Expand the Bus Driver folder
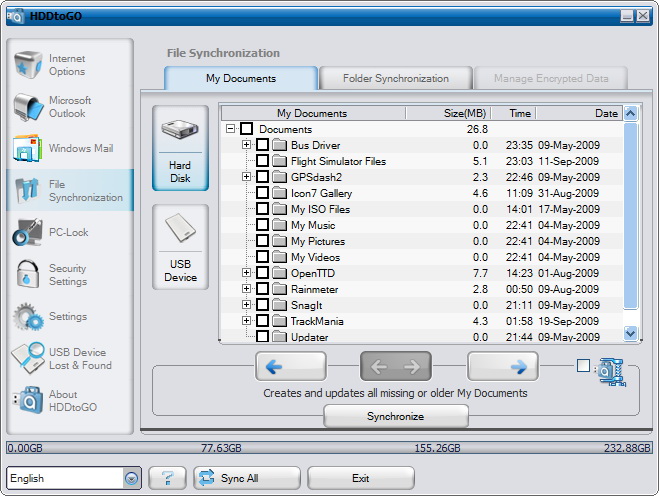This screenshot has width=659, height=496. (x=246, y=145)
